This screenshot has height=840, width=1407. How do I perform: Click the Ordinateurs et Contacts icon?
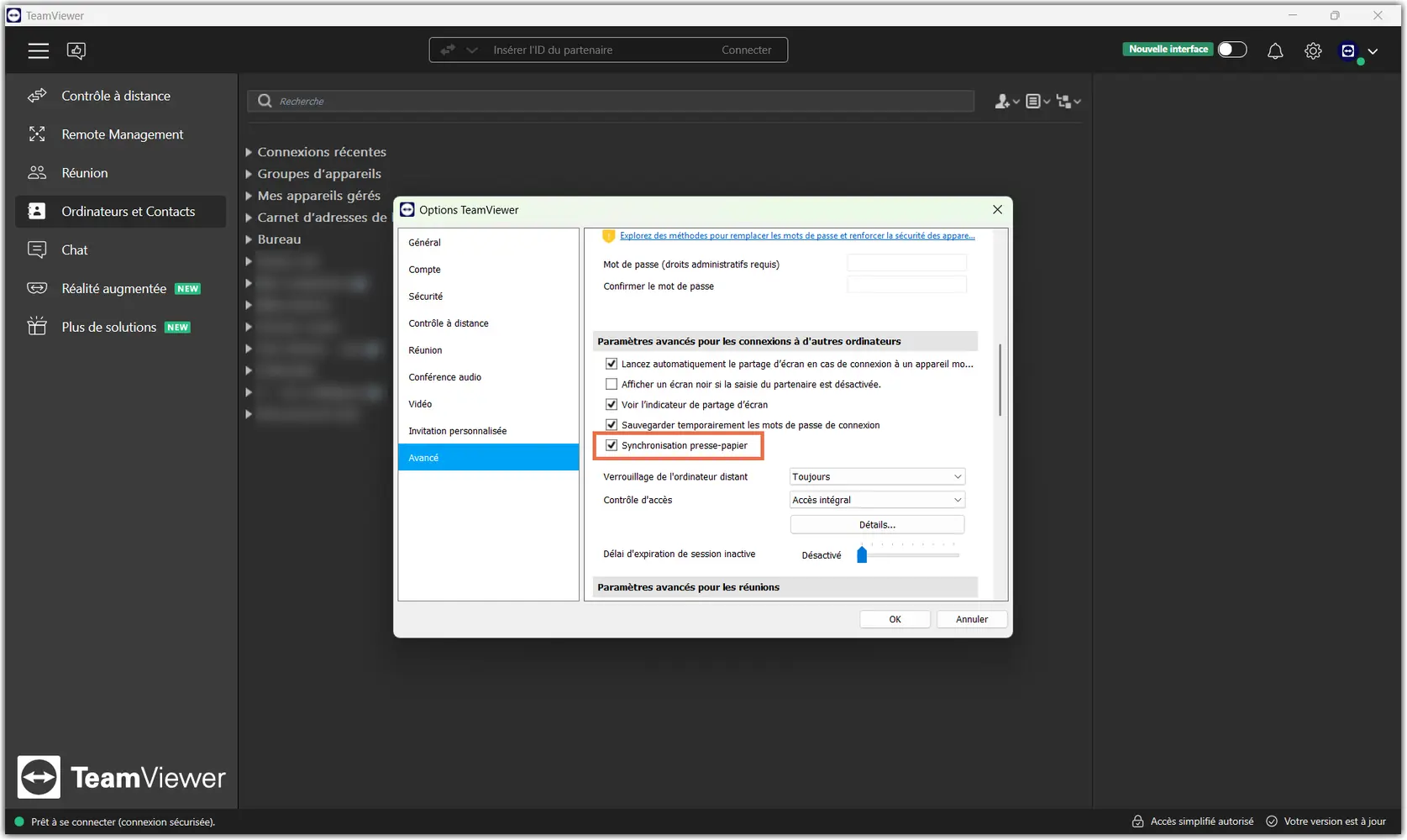click(x=37, y=212)
